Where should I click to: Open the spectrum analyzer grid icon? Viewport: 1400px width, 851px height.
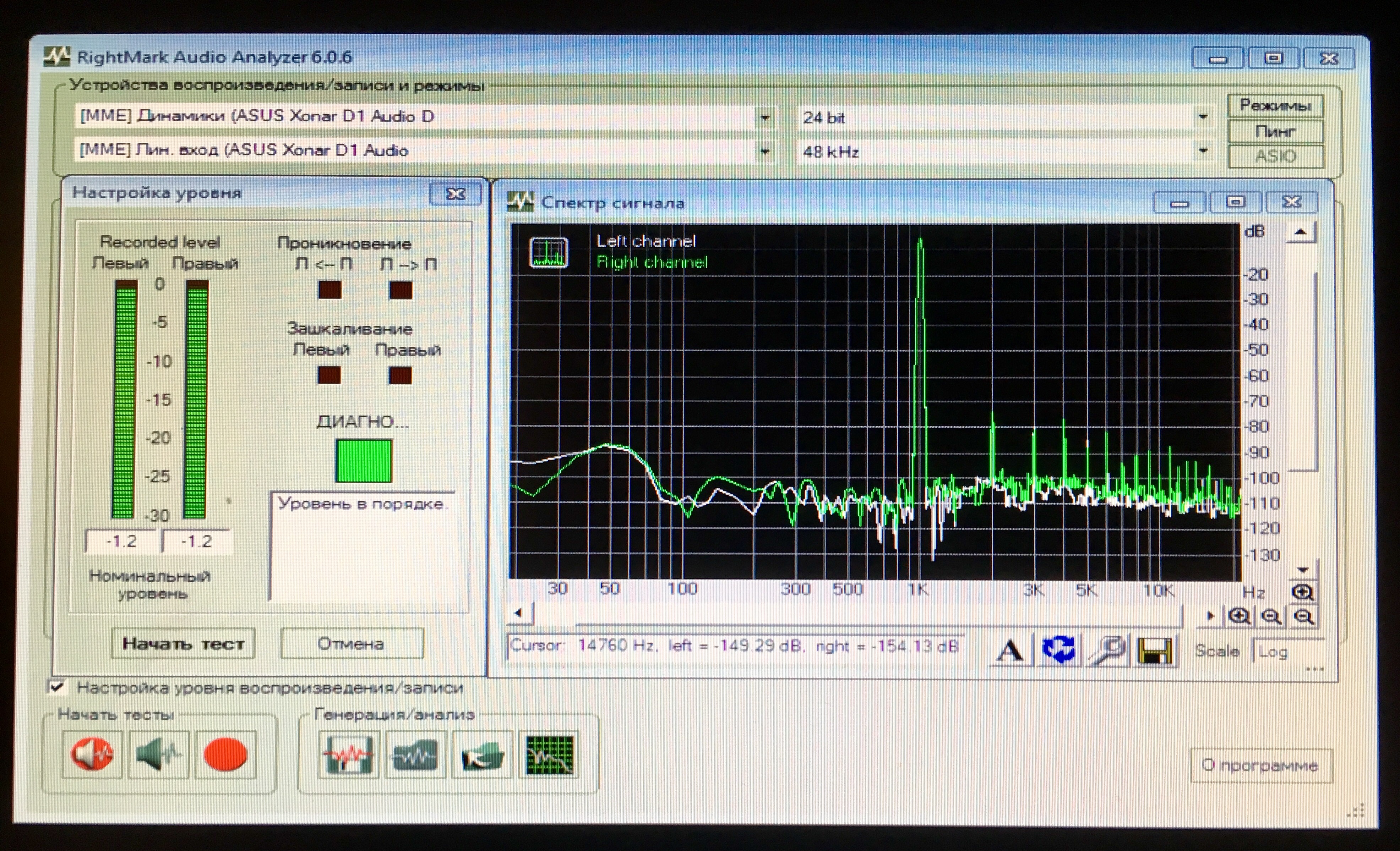[x=549, y=755]
